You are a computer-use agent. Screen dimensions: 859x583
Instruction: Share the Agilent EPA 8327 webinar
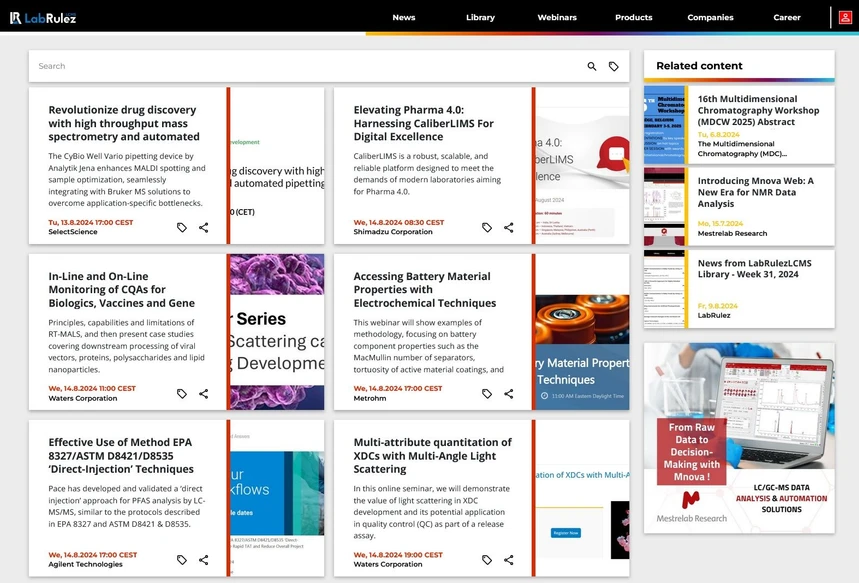[204, 560]
